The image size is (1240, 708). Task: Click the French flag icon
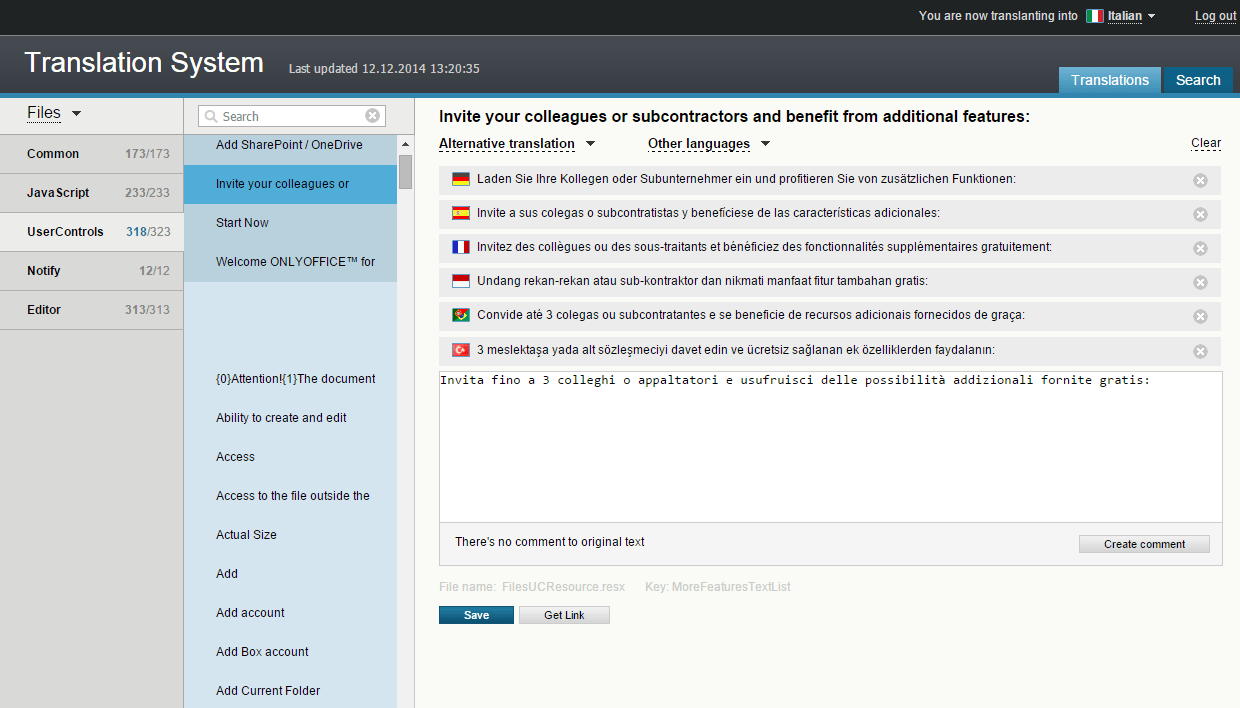[461, 247]
